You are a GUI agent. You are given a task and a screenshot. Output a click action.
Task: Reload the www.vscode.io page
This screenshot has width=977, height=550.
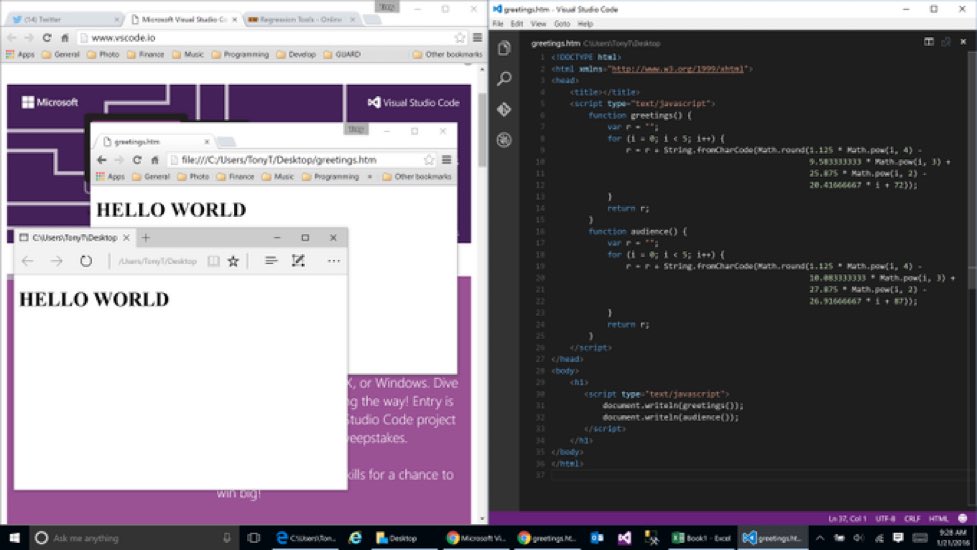pyautogui.click(x=47, y=38)
